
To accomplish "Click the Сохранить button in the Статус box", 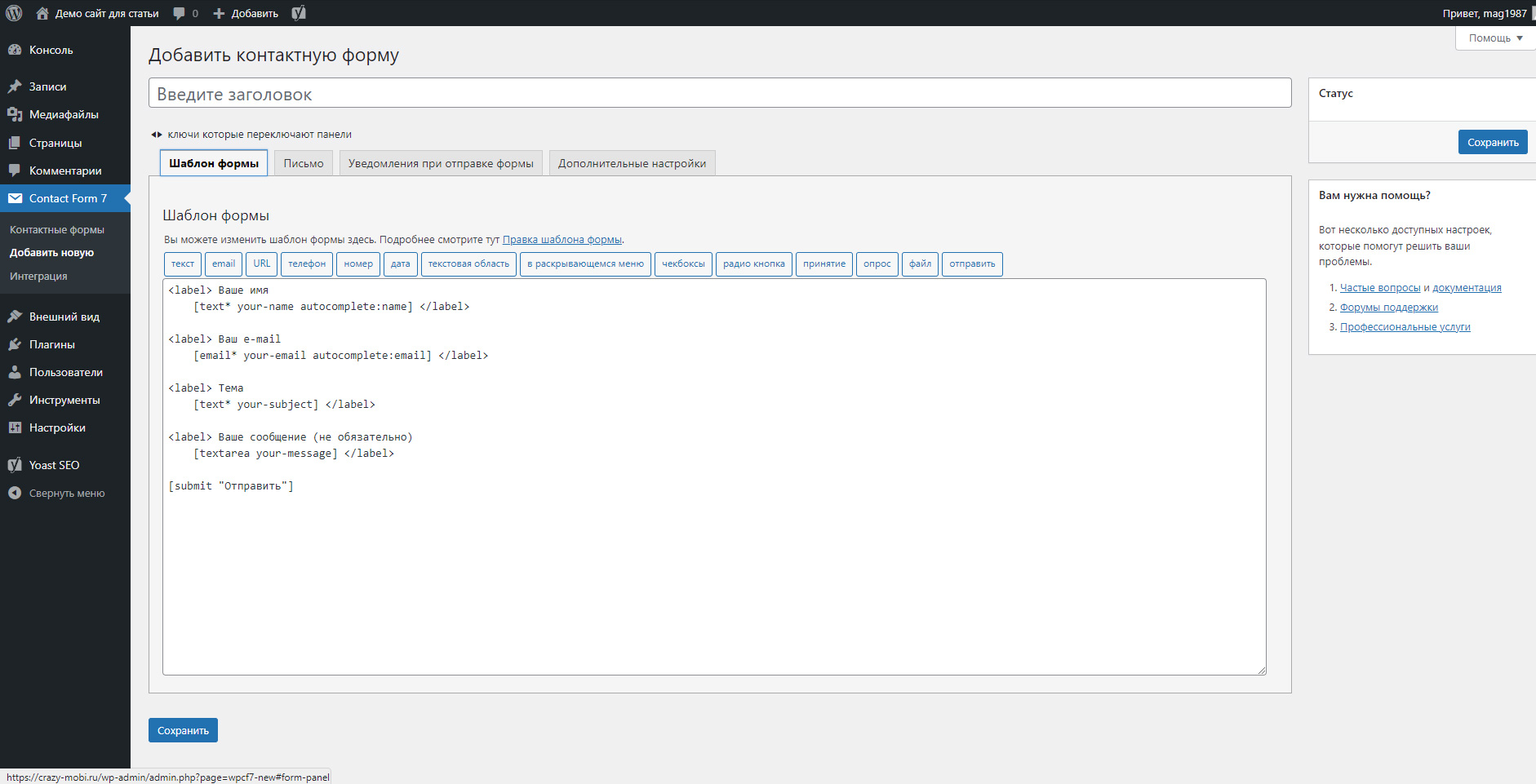I will click(x=1492, y=142).
